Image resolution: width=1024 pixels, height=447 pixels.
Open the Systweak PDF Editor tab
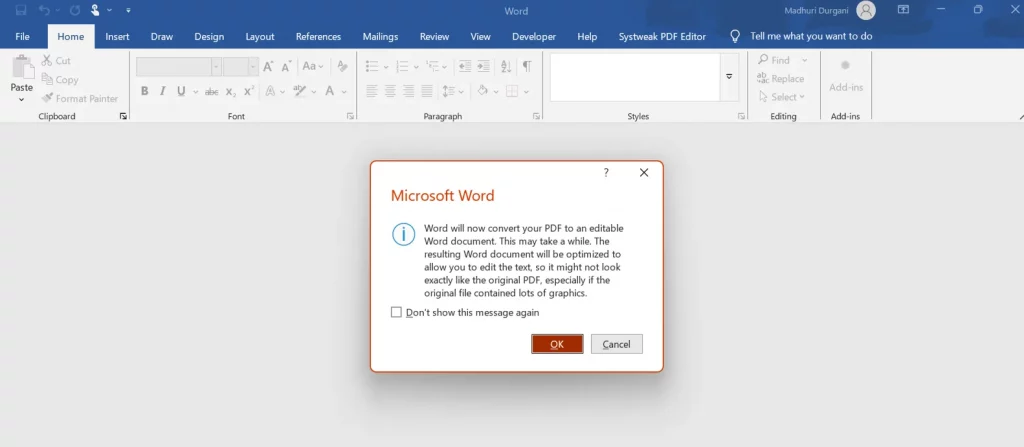click(x=662, y=37)
